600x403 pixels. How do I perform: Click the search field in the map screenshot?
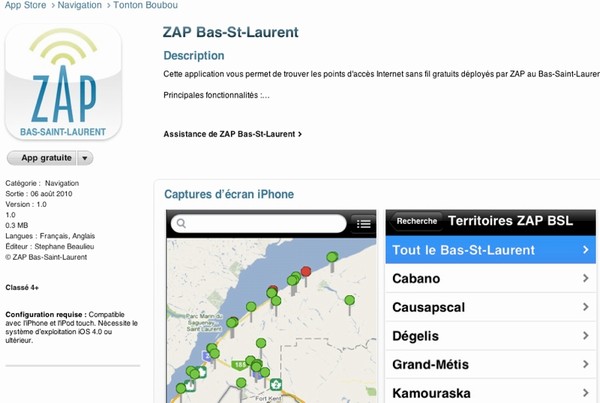pos(259,224)
